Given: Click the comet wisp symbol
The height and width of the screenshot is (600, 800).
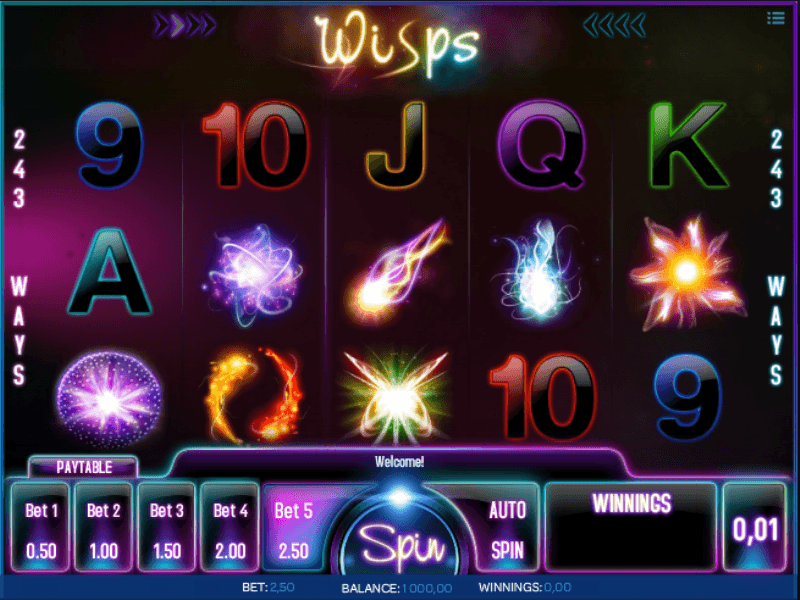Looking at the screenshot, I should point(397,270).
